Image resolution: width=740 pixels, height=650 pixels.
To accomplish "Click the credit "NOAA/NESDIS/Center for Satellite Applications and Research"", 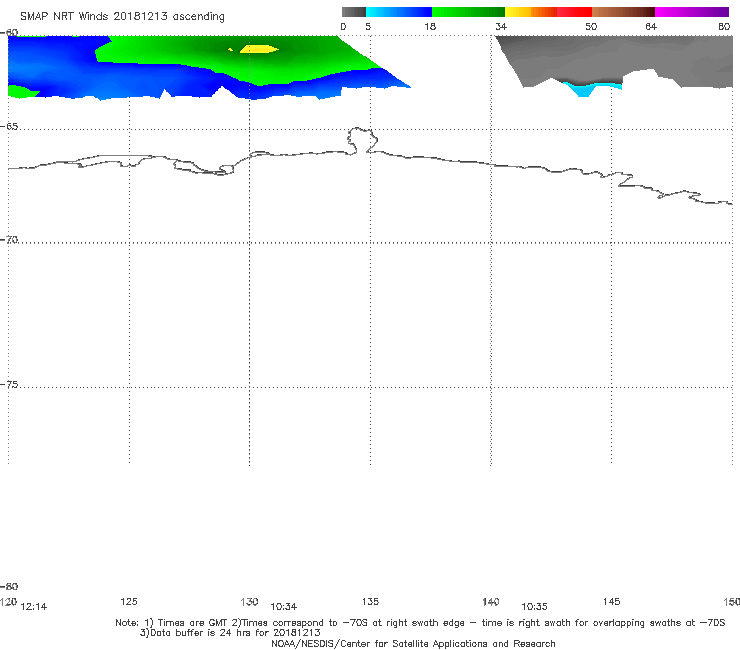I will coord(413,643).
